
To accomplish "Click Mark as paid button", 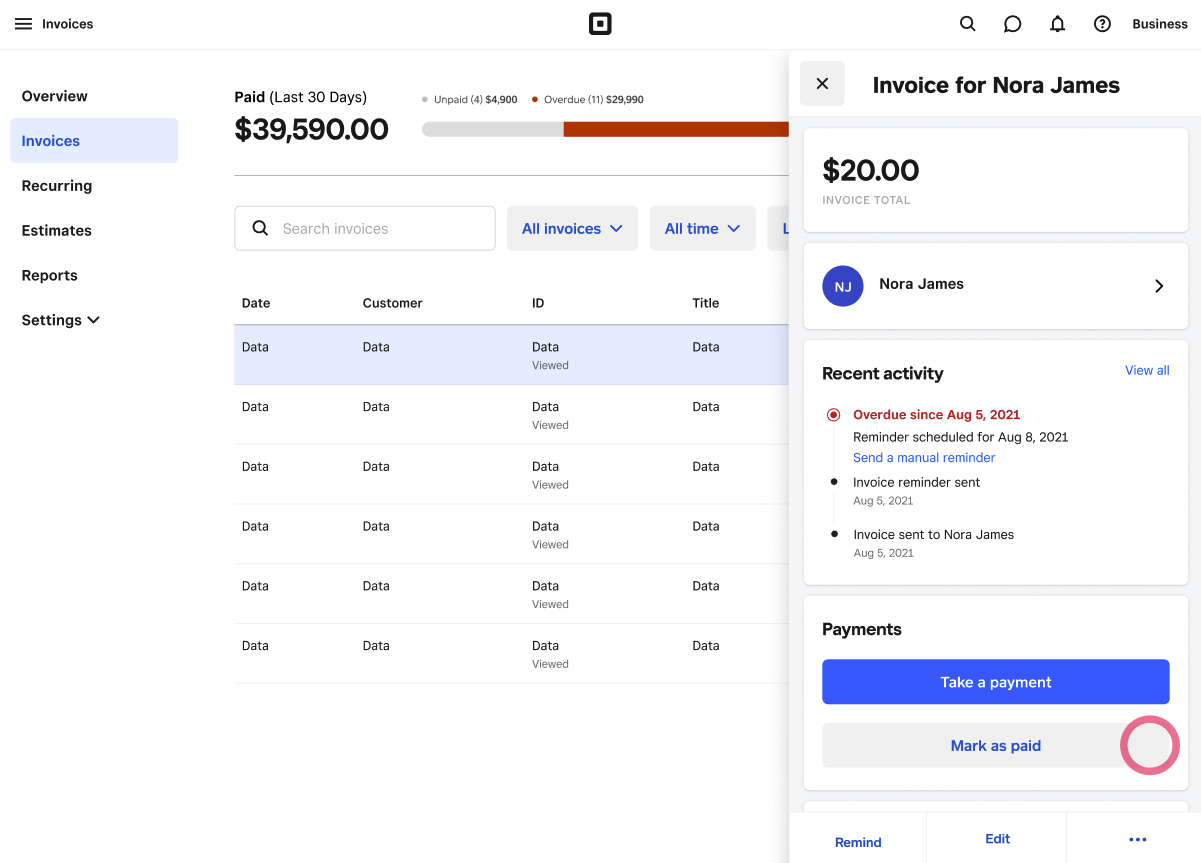I will [995, 745].
